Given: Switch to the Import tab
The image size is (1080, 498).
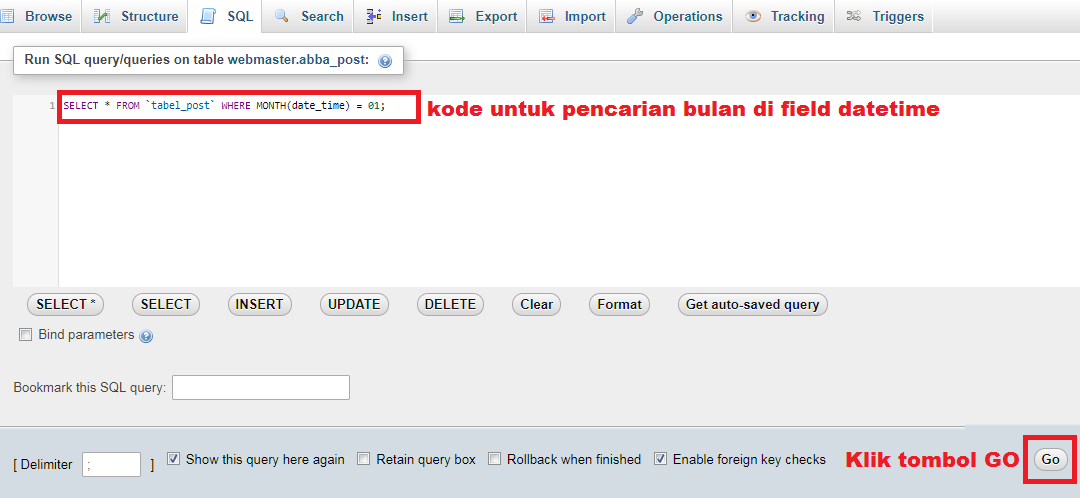Looking at the screenshot, I should pyautogui.click(x=572, y=17).
